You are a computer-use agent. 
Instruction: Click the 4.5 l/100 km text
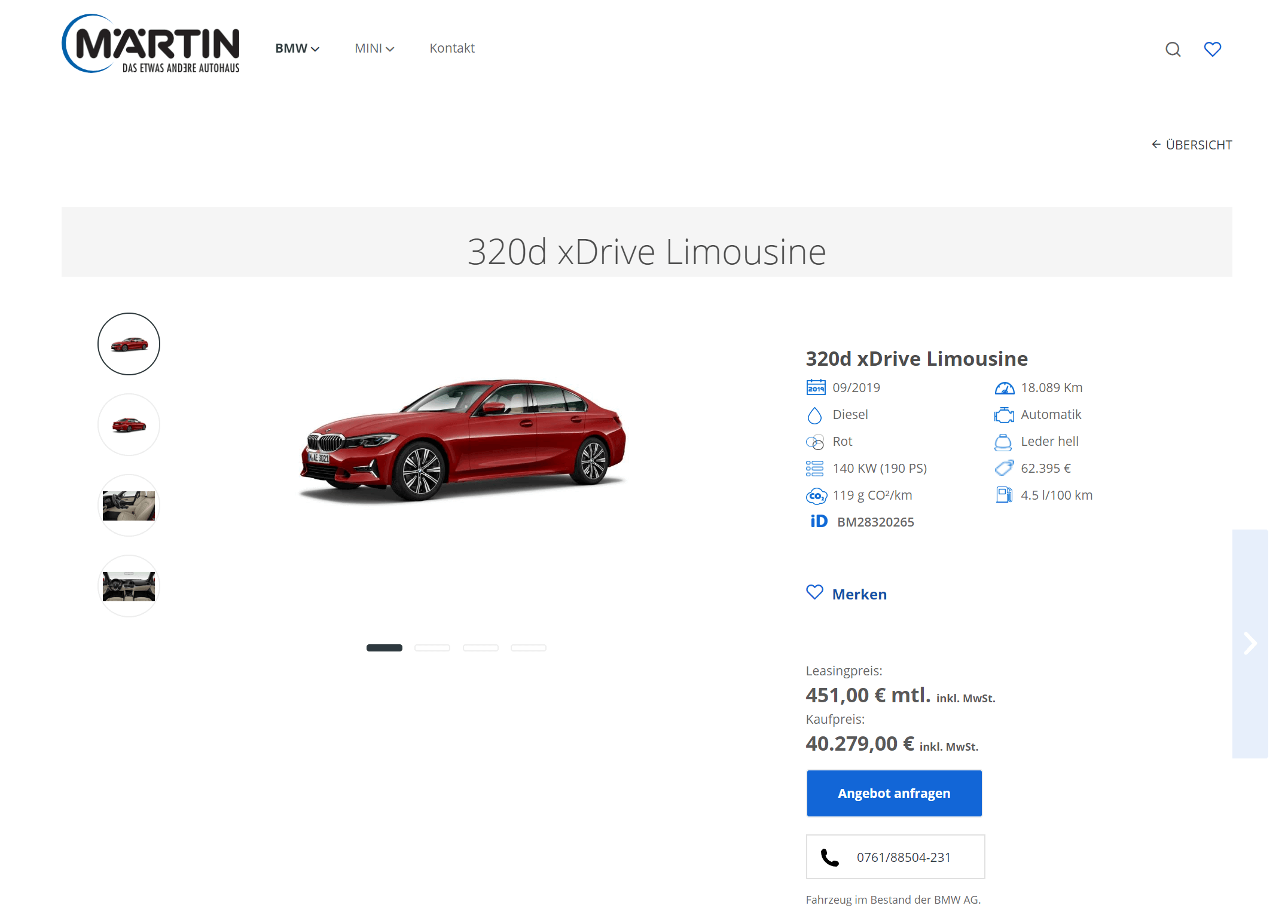(1057, 495)
